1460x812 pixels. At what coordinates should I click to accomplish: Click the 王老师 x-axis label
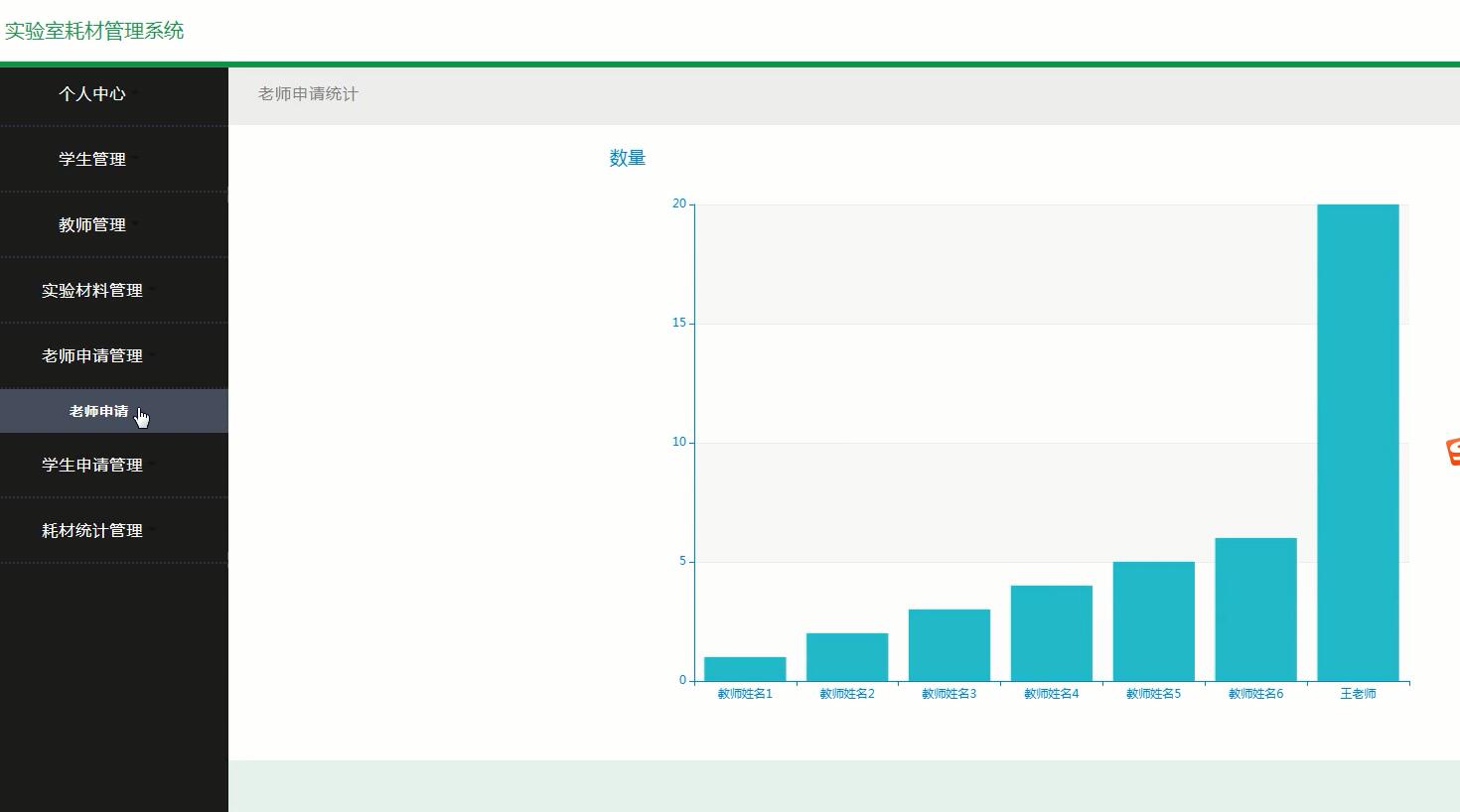click(x=1359, y=694)
